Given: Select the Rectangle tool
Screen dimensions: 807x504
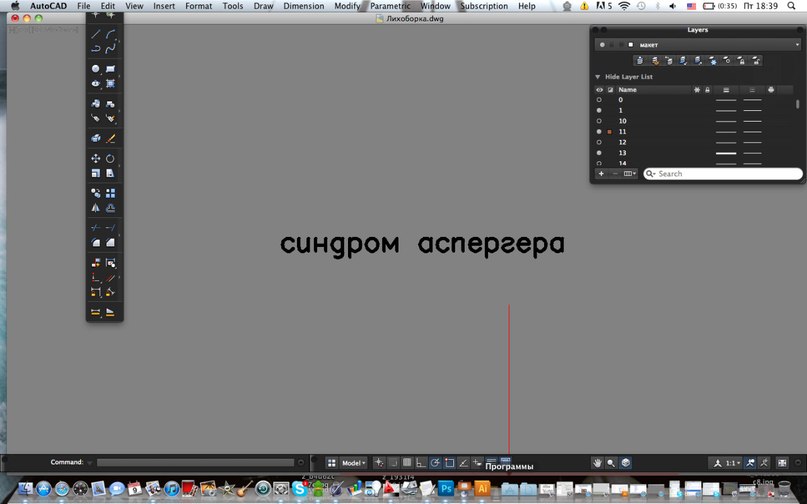Looking at the screenshot, I should pyautogui.click(x=110, y=68).
